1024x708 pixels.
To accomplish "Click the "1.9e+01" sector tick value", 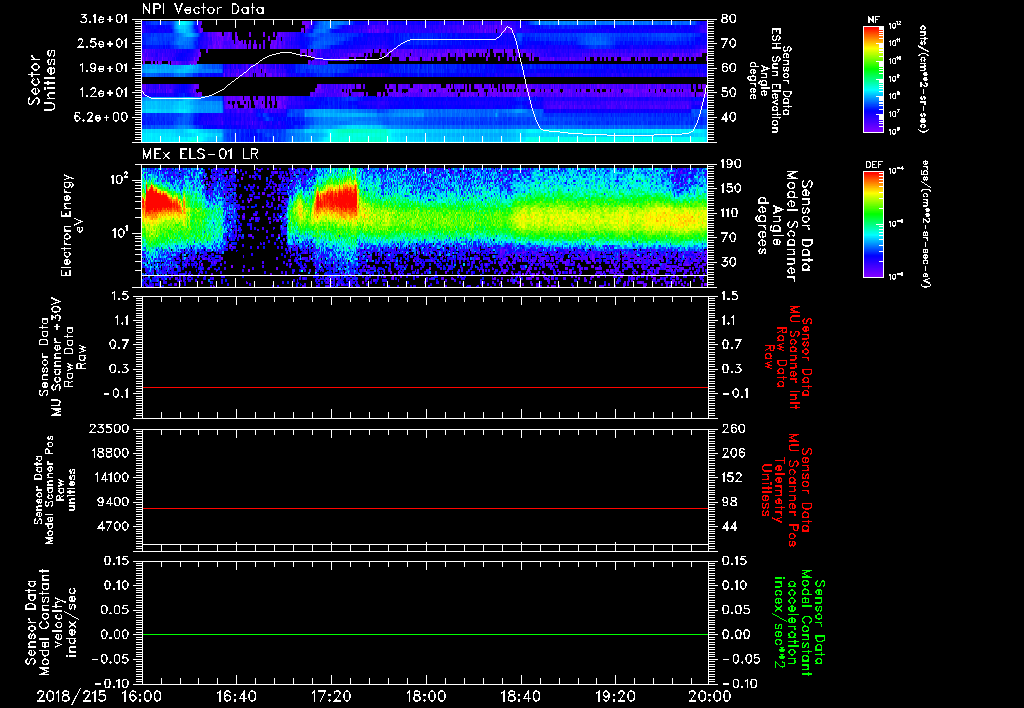I will (103, 68).
